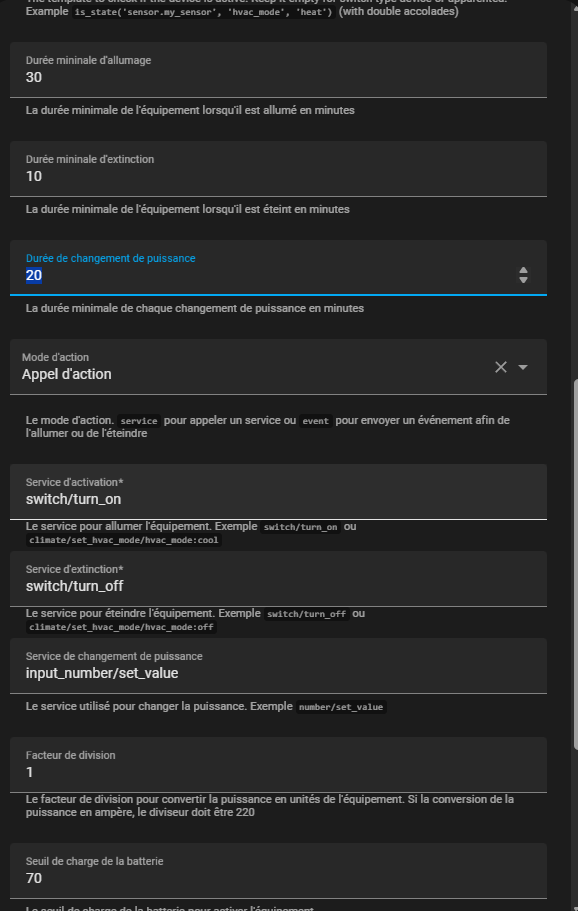Clear the Mode d'action selection with X
Screen dimensions: 578x911
click(501, 367)
